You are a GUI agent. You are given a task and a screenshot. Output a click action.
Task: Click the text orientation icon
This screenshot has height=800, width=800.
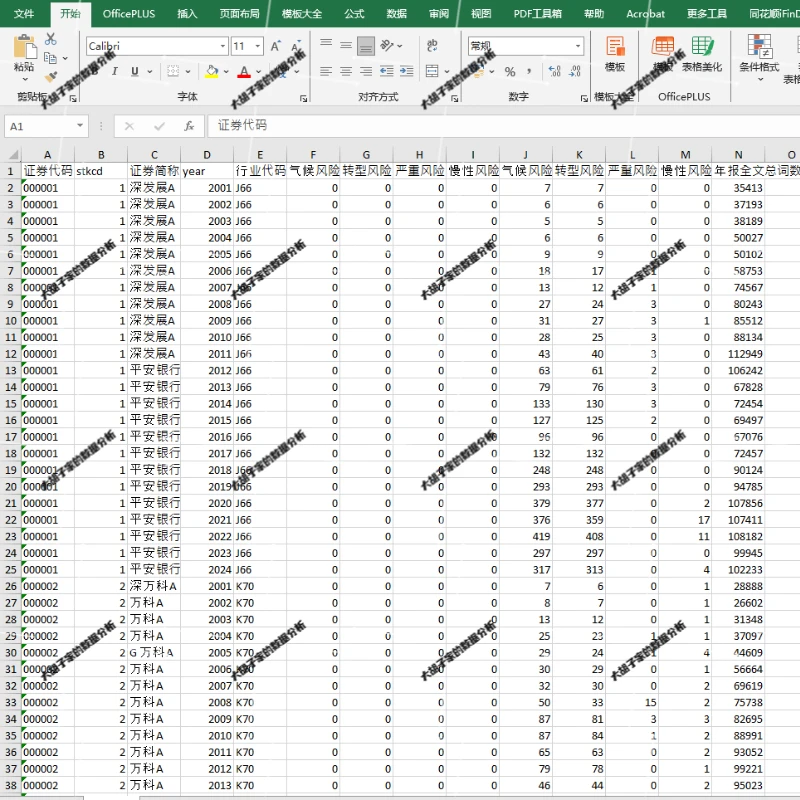pos(387,45)
